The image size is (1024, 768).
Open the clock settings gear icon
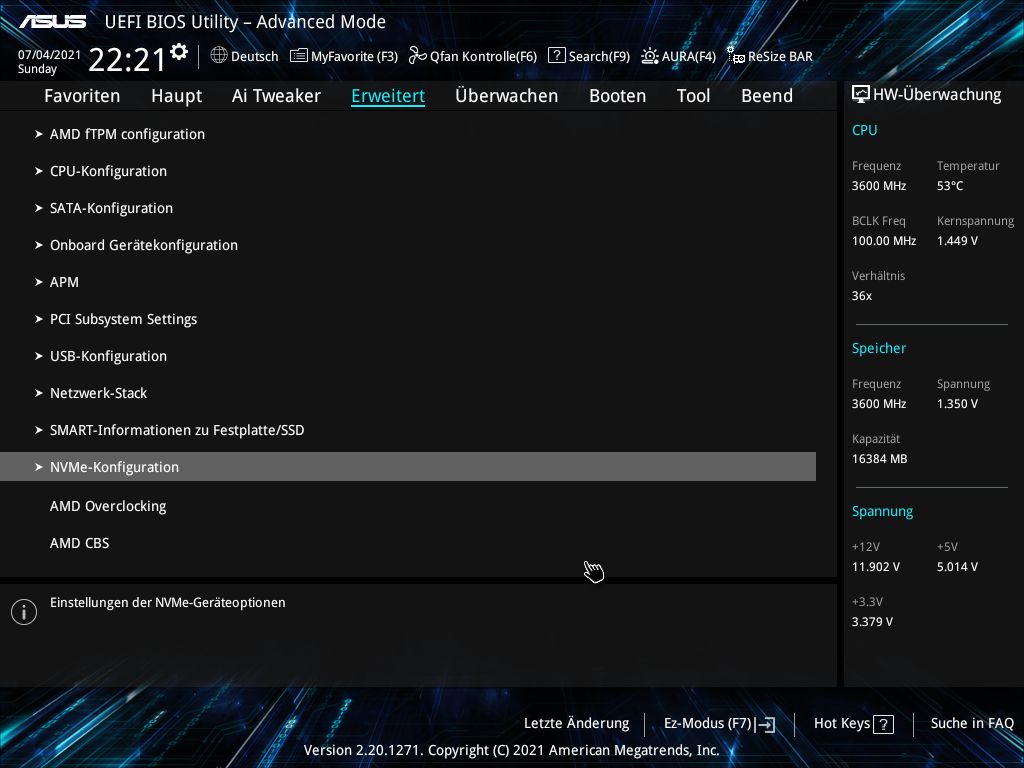tap(179, 52)
